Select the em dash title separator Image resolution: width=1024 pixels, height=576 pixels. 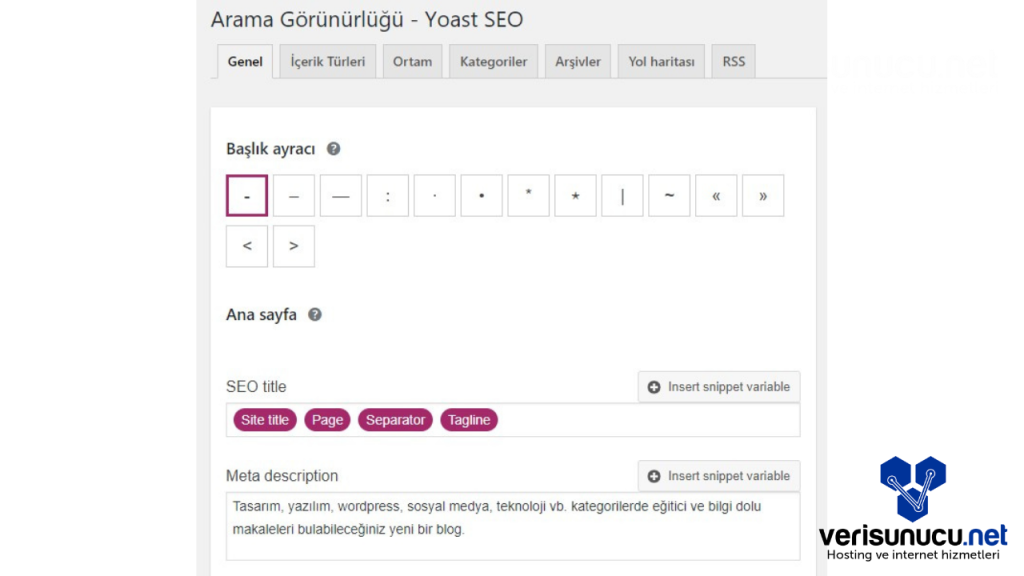coord(341,196)
